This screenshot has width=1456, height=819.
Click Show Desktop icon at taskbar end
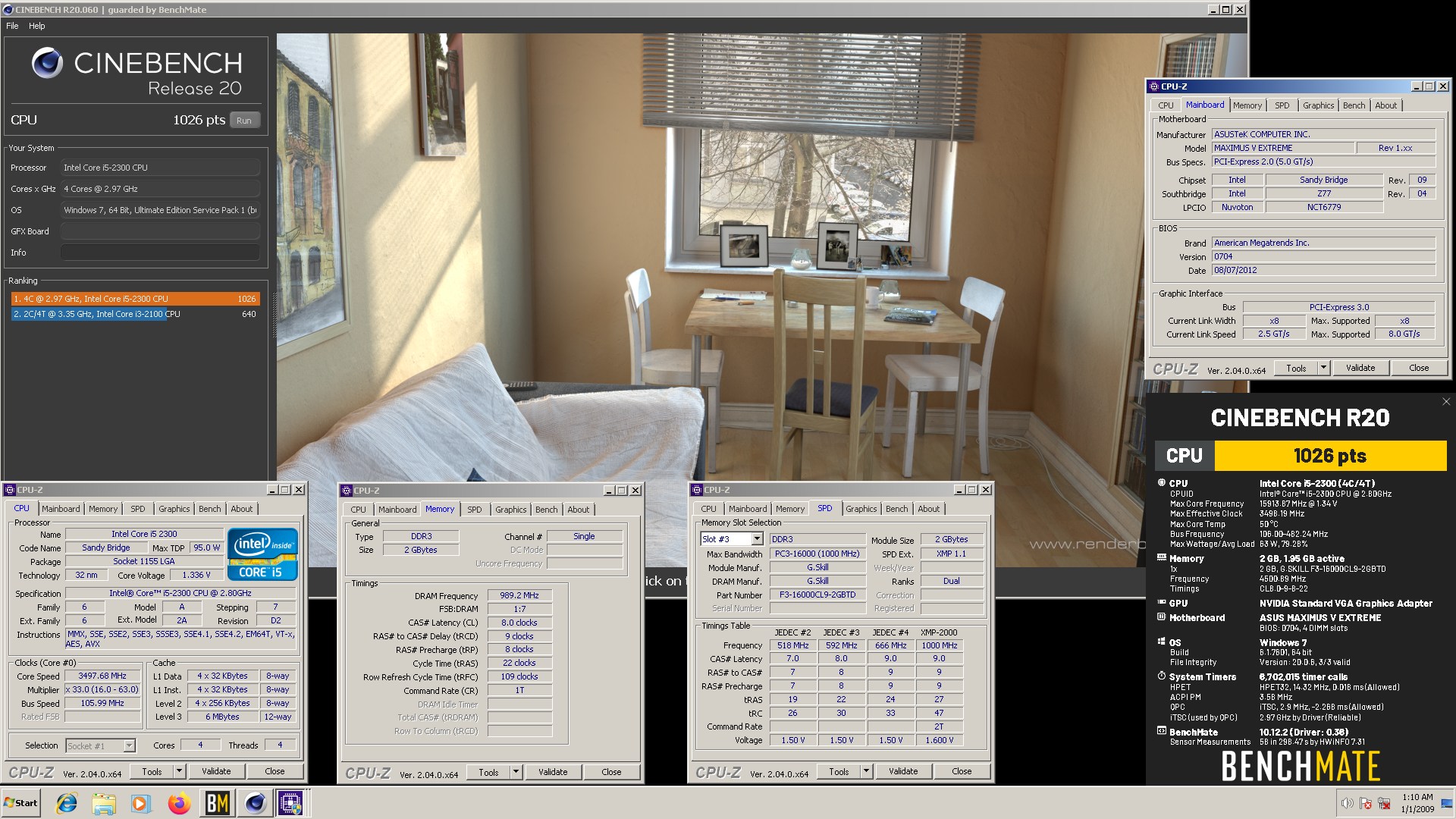pyautogui.click(x=1447, y=803)
